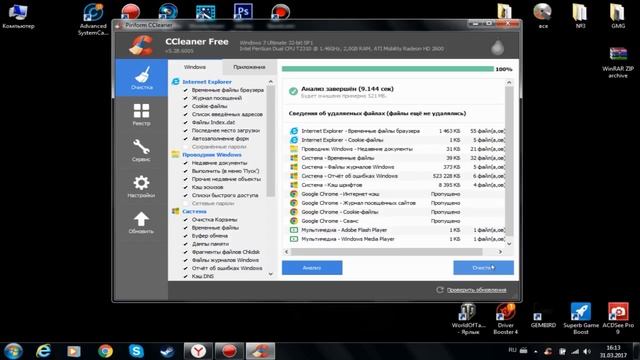Uncheck Буфер обмена checkbox
The width and height of the screenshot is (640, 360).
coord(186,236)
